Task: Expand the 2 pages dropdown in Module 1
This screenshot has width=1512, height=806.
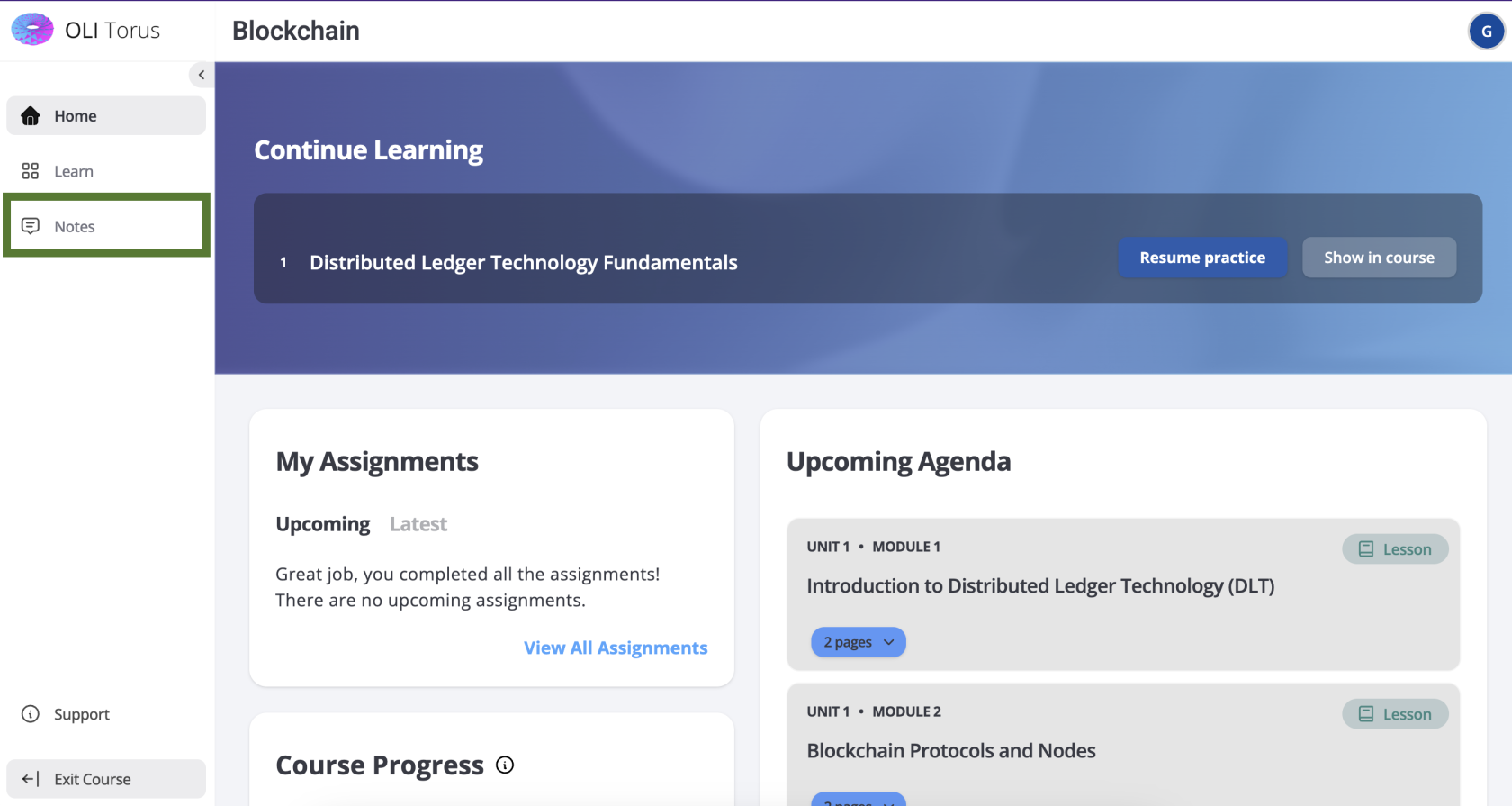Action: point(858,642)
